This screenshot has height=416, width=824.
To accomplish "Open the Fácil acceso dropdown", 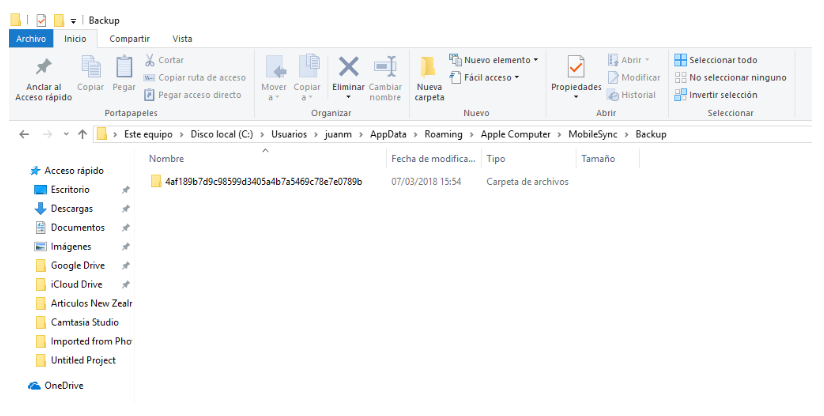I will (487, 77).
